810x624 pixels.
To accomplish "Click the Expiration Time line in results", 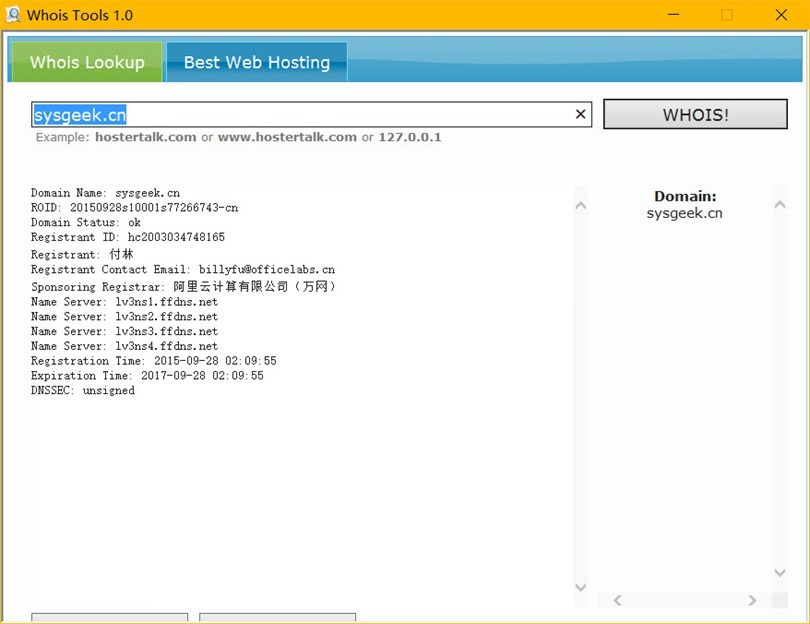I will tap(147, 376).
